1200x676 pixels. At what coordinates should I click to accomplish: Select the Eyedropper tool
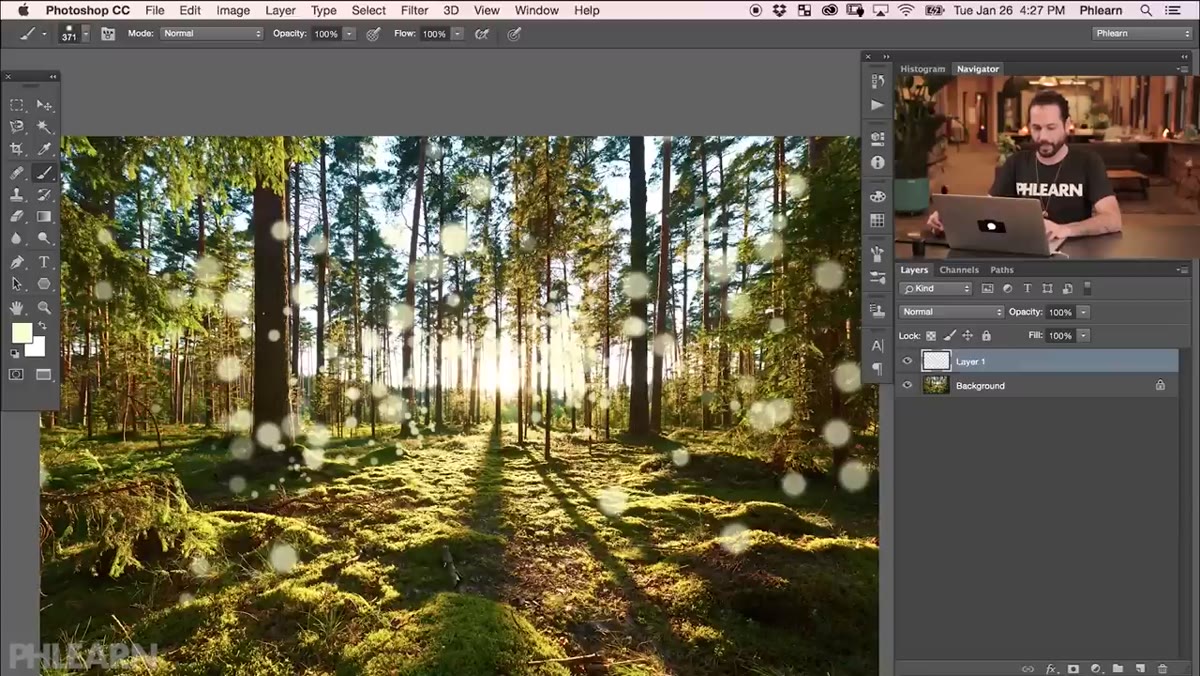44,149
